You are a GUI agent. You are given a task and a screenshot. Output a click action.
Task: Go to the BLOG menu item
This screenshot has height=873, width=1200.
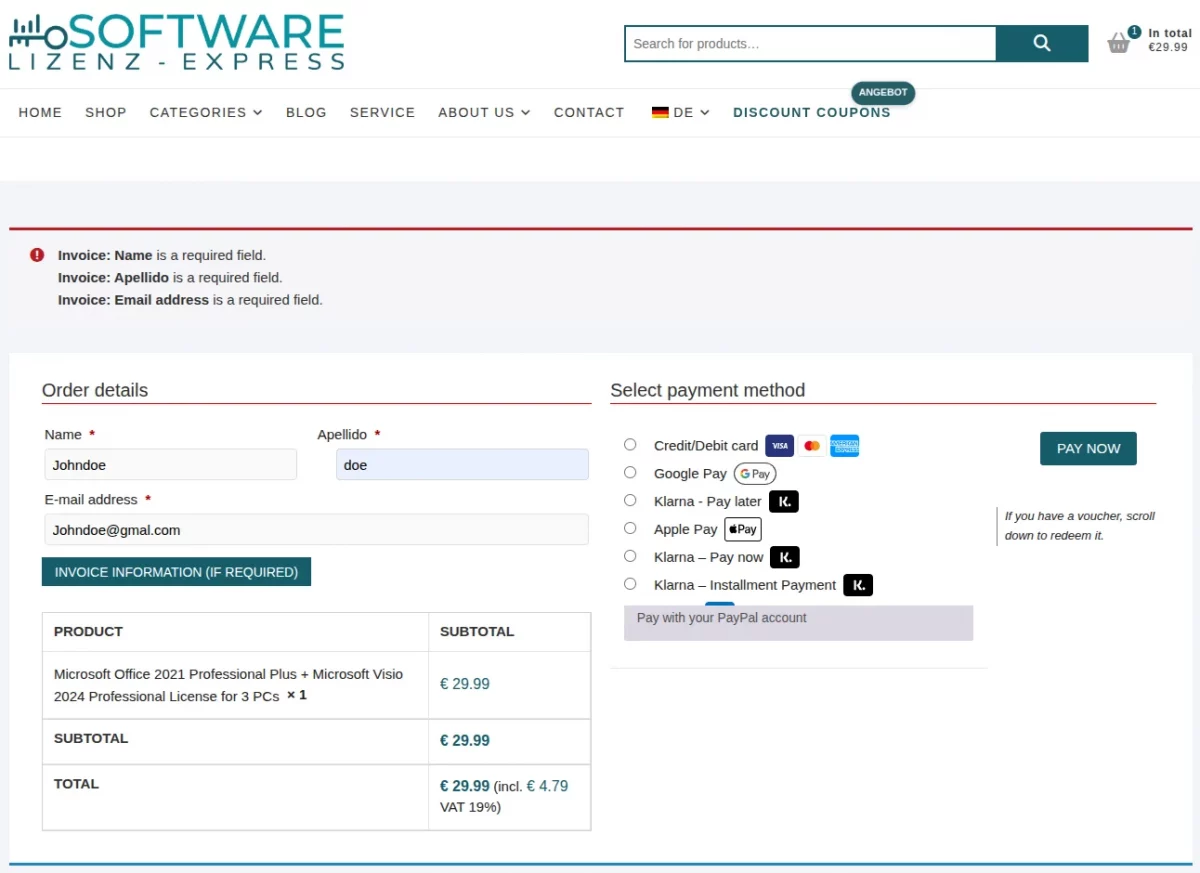tap(306, 112)
